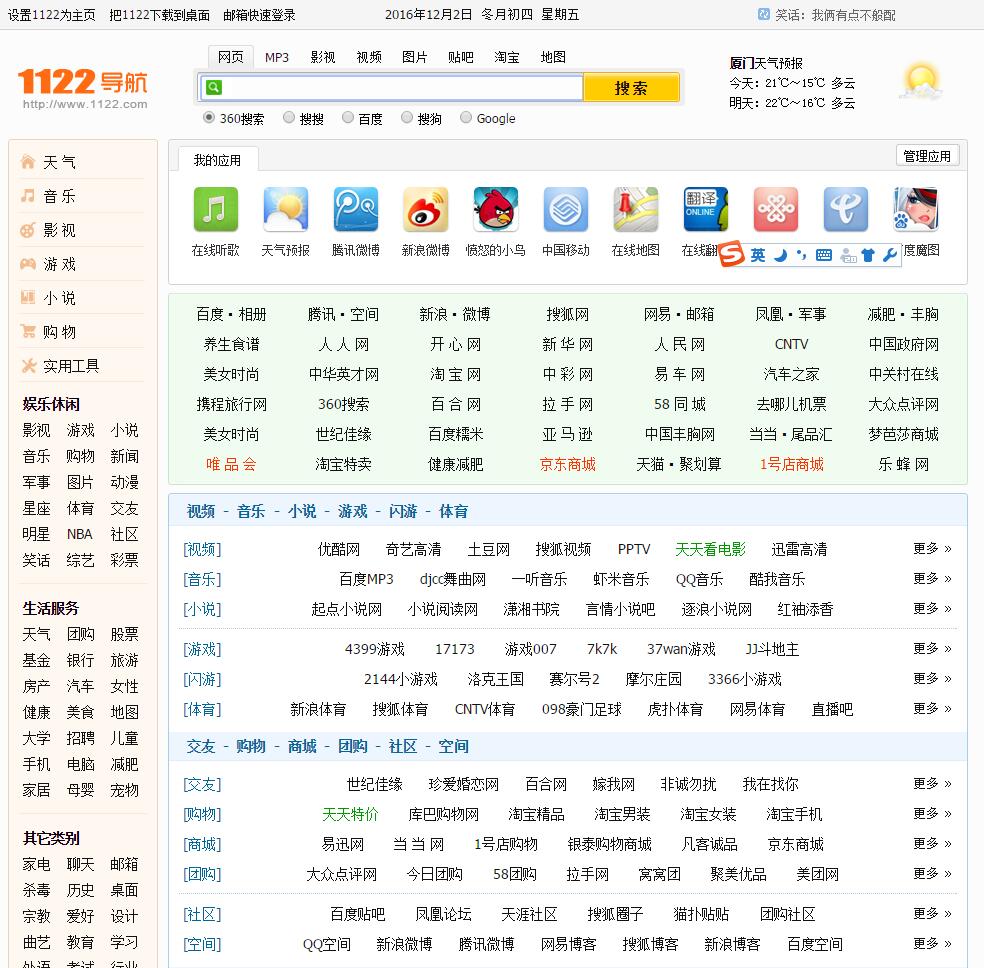Click the music note icon beside 音乐
Screen dimensions: 984x968
click(28, 196)
